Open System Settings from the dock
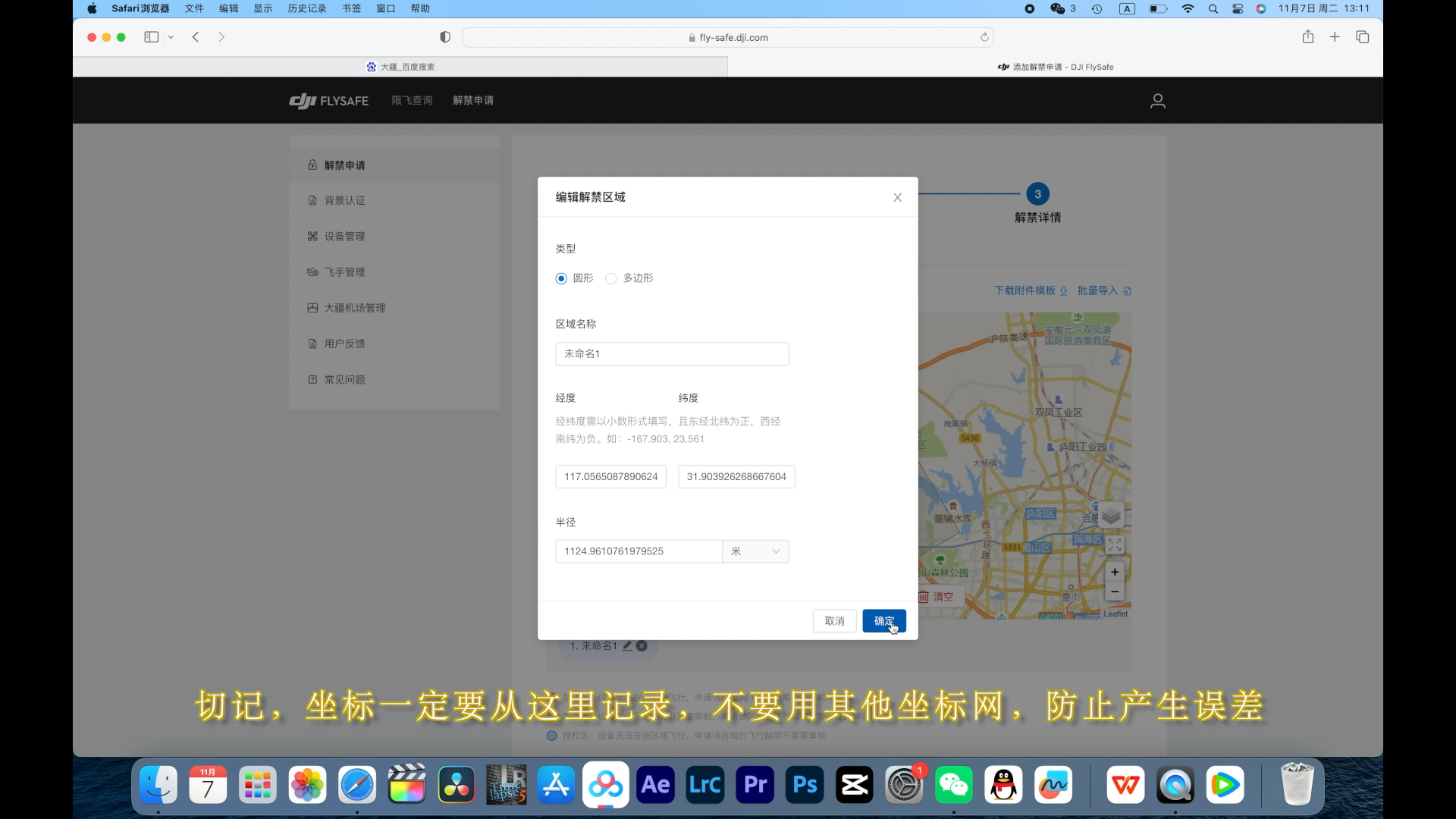The height and width of the screenshot is (819, 1456). point(904,785)
